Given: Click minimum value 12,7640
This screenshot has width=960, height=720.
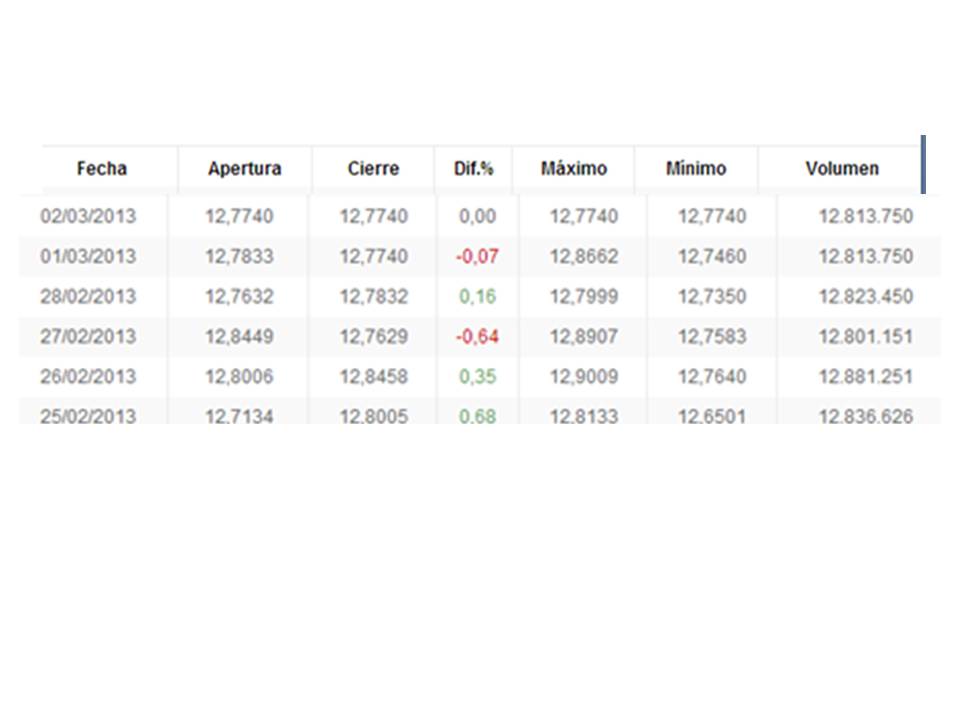Looking at the screenshot, I should (x=712, y=377).
